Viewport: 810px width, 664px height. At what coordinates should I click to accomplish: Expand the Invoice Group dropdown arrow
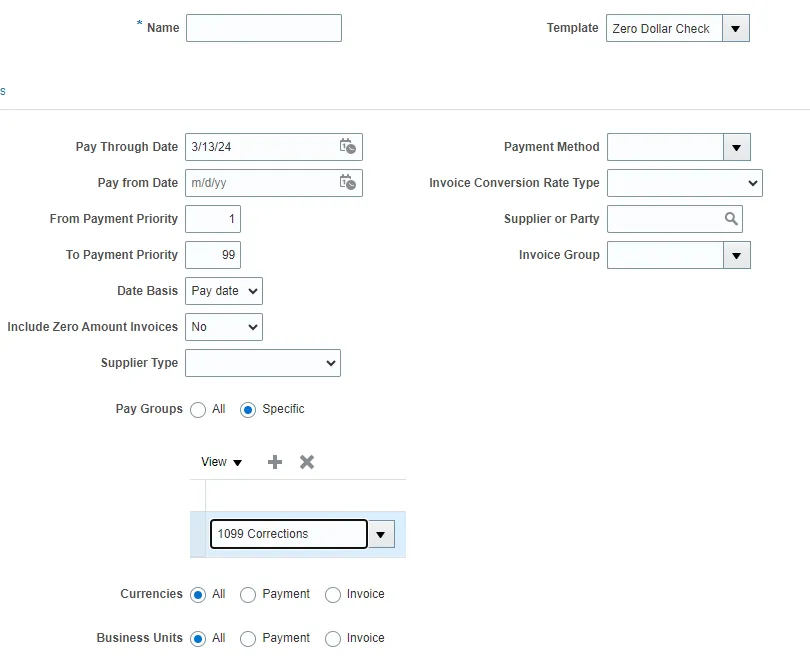(736, 255)
